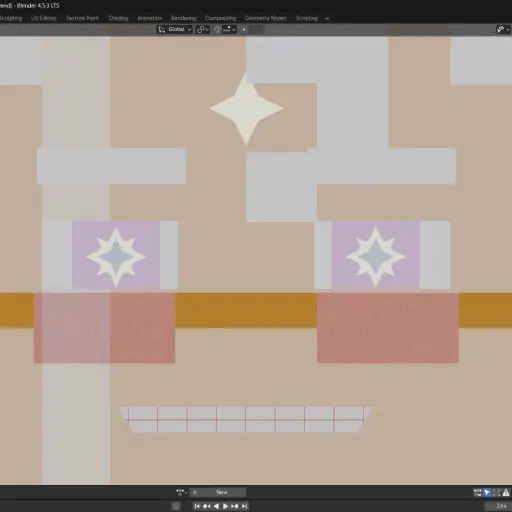This screenshot has width=512, height=512.
Task: Play the animation in reverse
Action: 216,506
